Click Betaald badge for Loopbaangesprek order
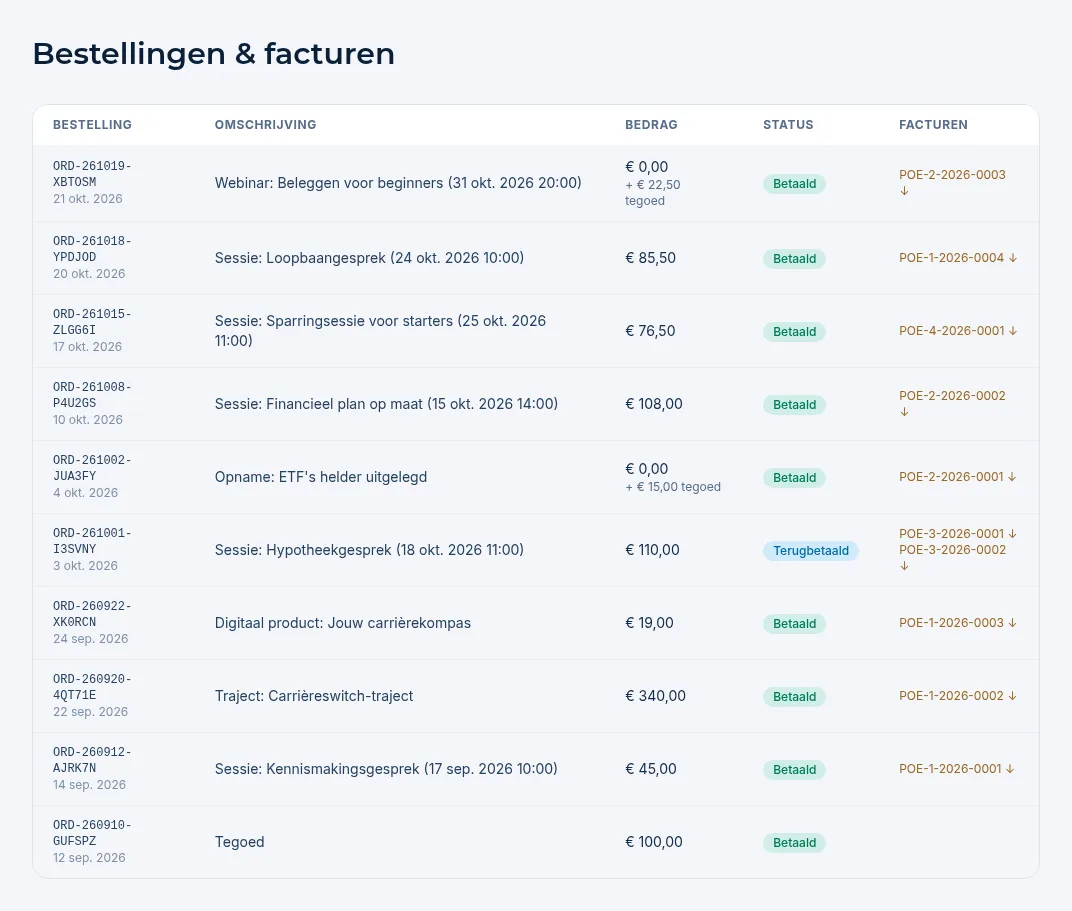Viewport: 1072px width, 911px height. (x=794, y=259)
